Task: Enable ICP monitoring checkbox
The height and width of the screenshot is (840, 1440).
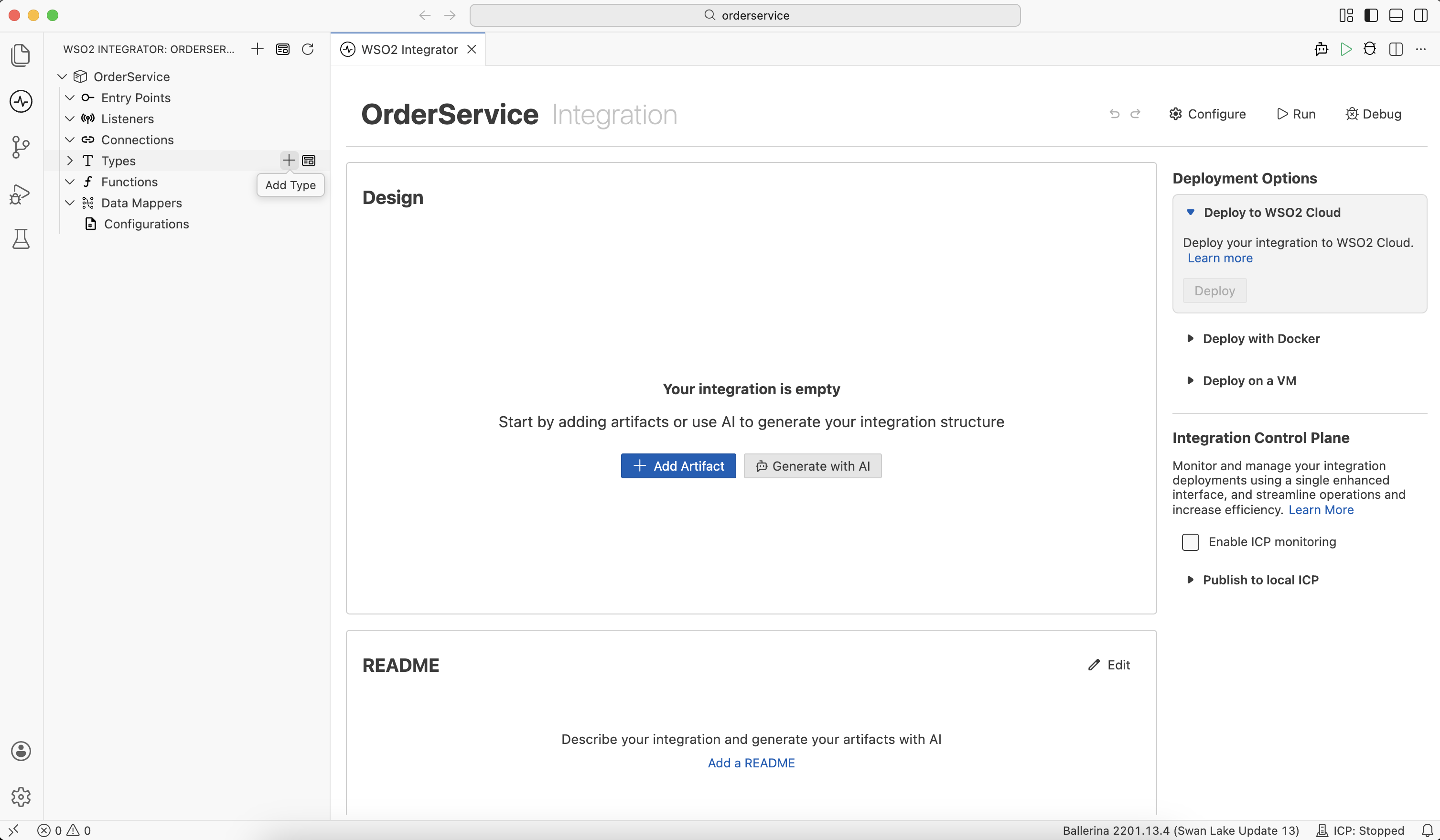Action: (1190, 542)
